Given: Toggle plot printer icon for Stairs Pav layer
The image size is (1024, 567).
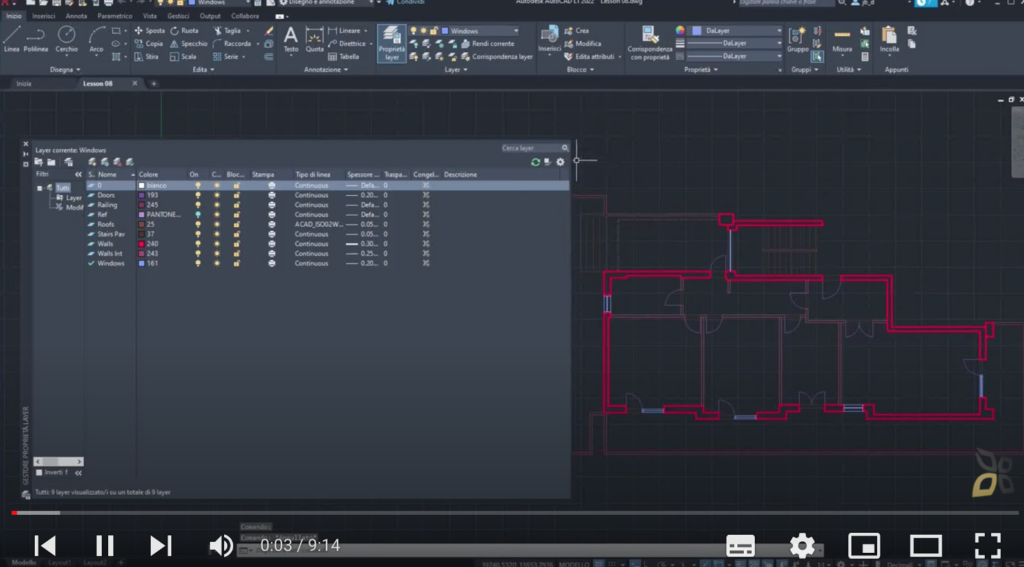Looking at the screenshot, I should pos(272,234).
